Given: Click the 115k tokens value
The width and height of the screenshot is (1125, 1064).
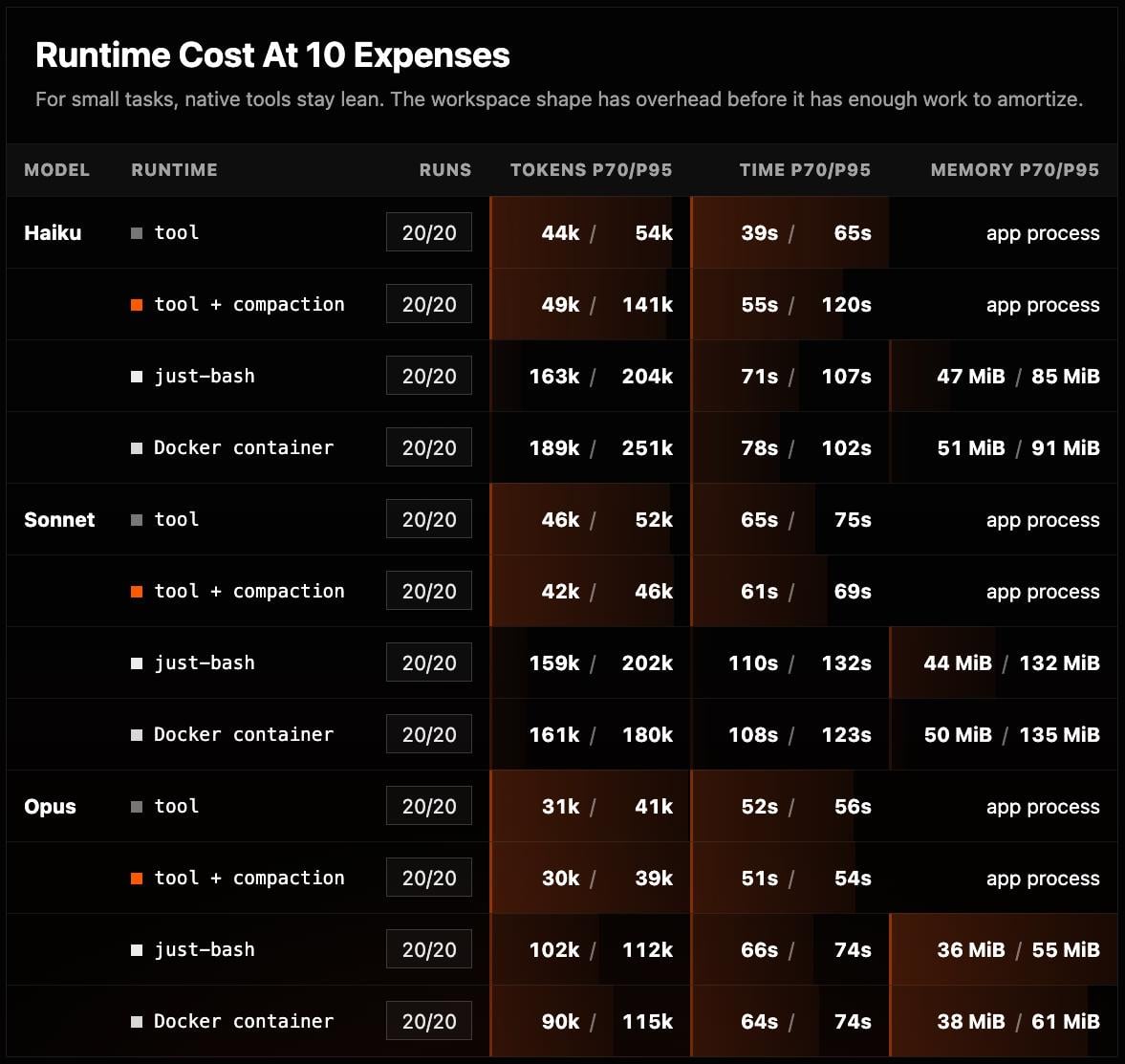Looking at the screenshot, I should tap(647, 1022).
